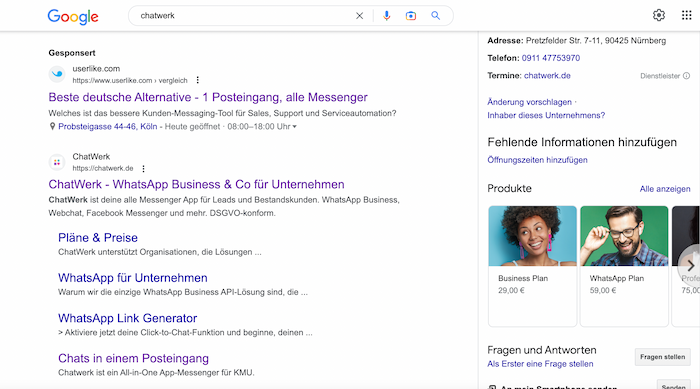Open WhatsApp für Unternehmen sitelink
Screen dimensions: 700x389
(133, 278)
